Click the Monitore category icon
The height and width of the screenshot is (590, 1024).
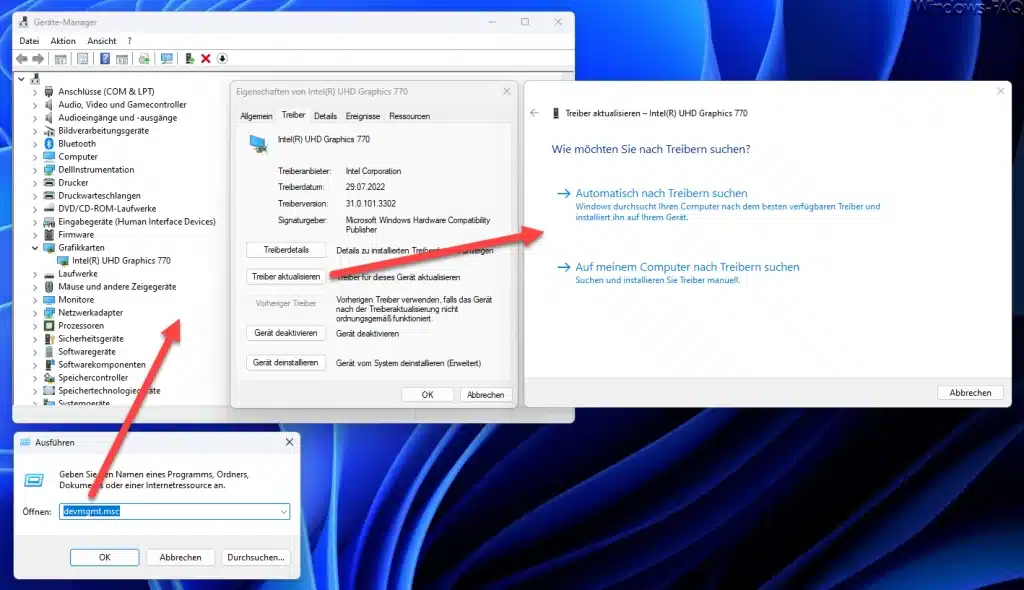click(x=49, y=300)
